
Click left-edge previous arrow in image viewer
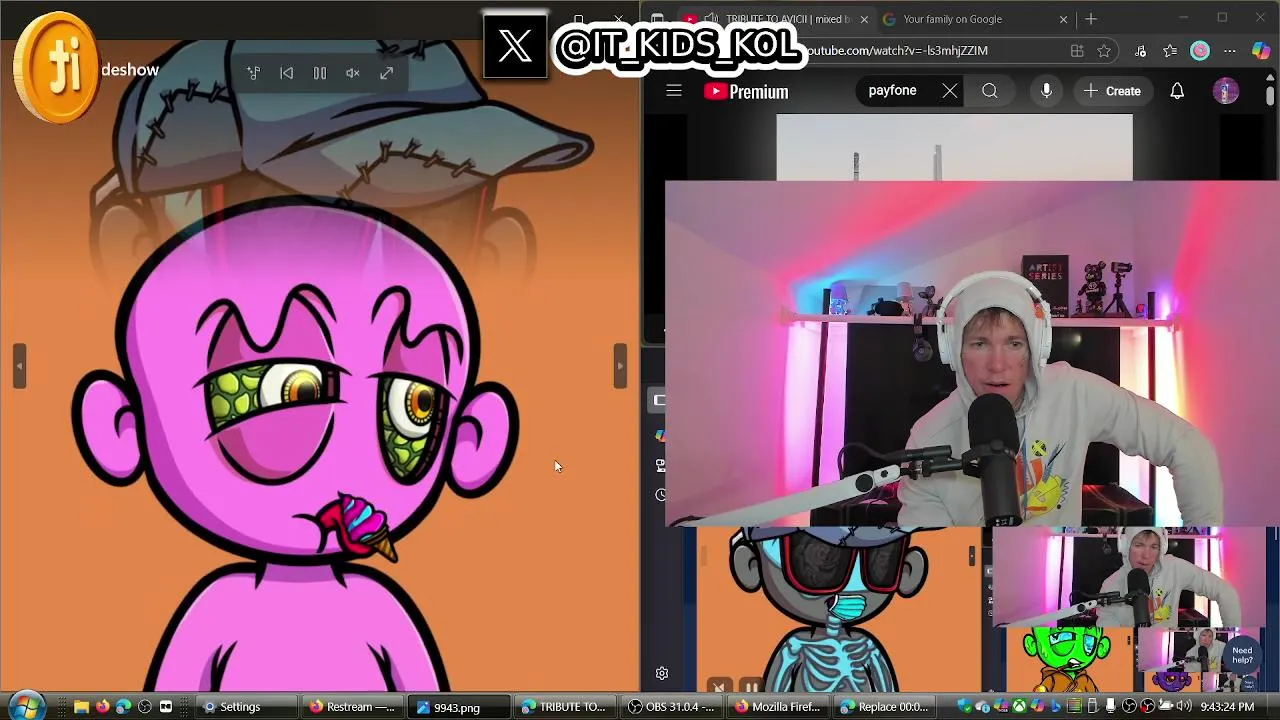click(x=19, y=366)
